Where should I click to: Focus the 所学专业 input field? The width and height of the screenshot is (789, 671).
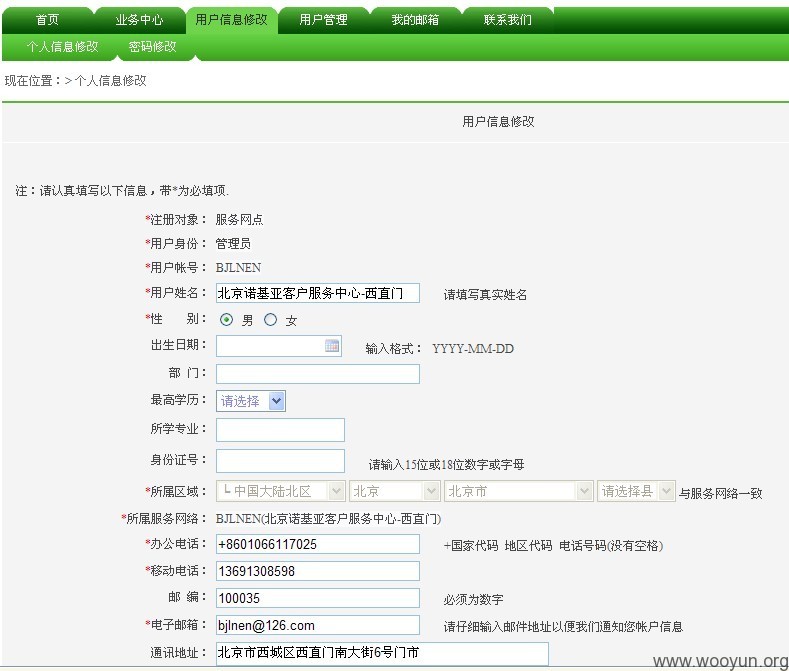coord(280,430)
